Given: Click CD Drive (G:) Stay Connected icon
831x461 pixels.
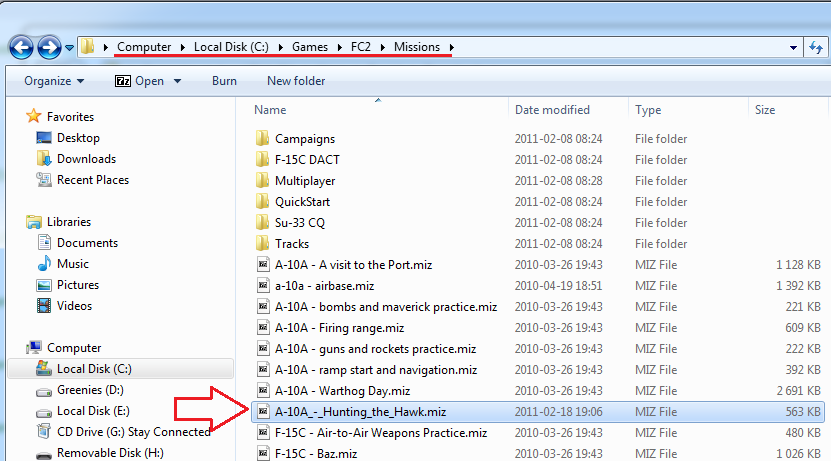Looking at the screenshot, I should (x=44, y=431).
